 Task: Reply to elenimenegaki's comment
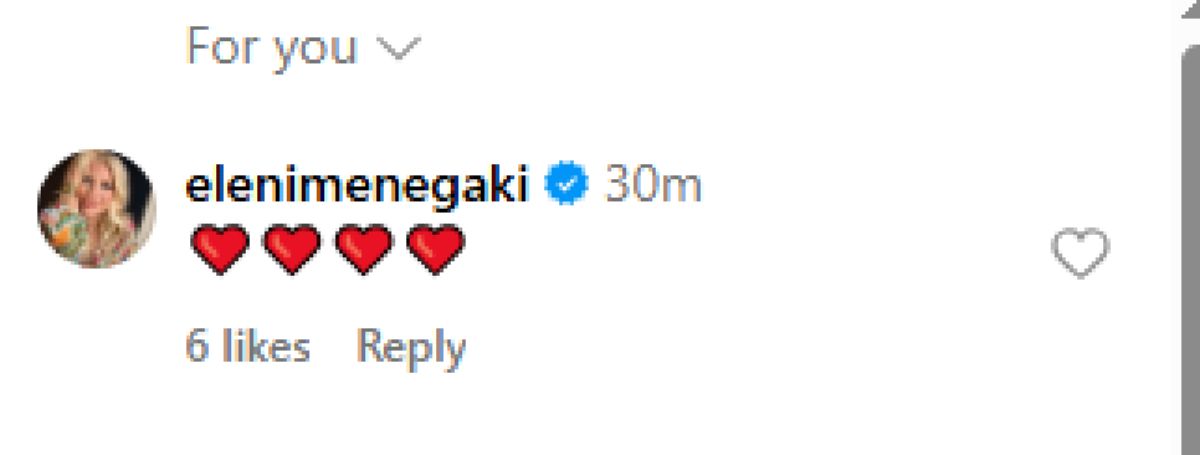411,348
